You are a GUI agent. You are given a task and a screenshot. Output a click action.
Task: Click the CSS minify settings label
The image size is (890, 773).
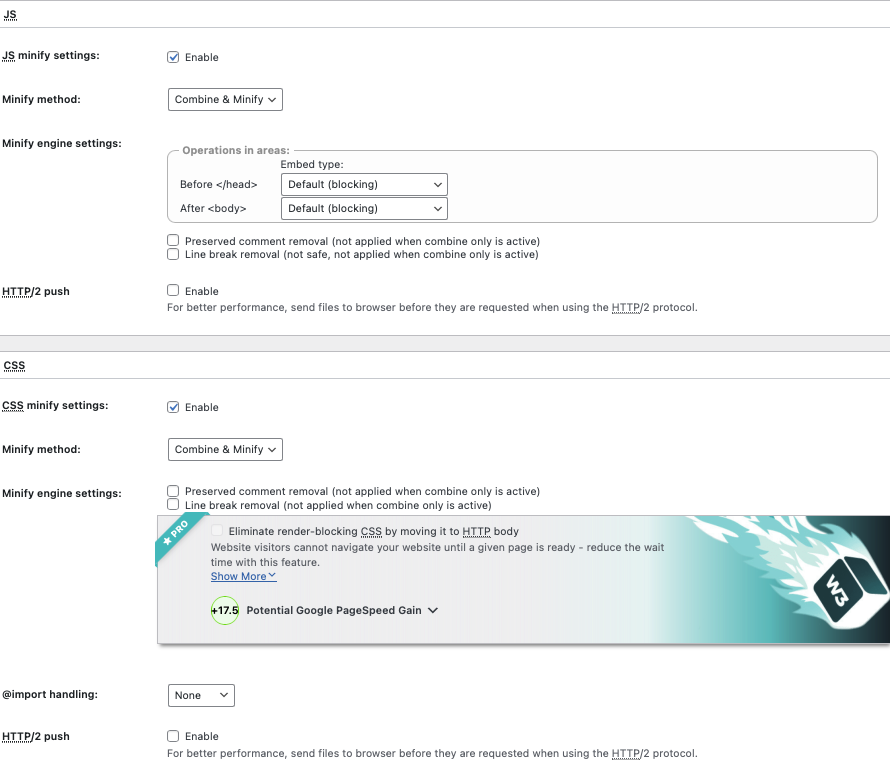point(55,405)
